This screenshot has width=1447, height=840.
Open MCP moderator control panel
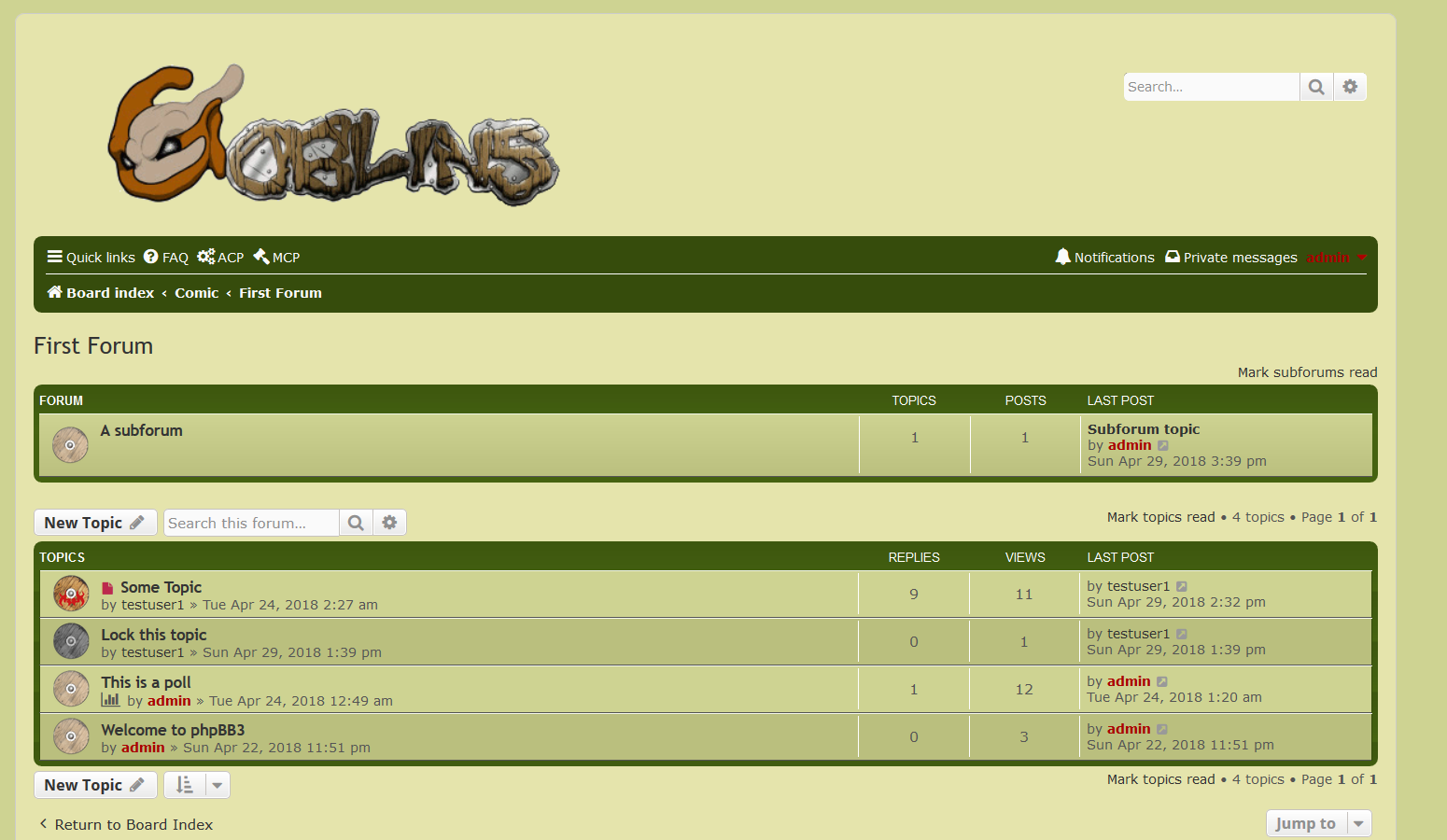[x=276, y=258]
